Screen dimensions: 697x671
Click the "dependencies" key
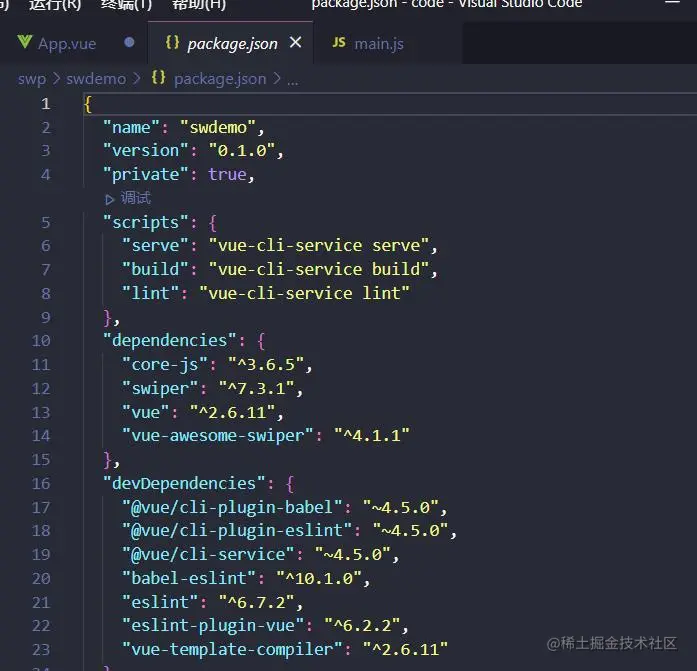click(x=170, y=341)
